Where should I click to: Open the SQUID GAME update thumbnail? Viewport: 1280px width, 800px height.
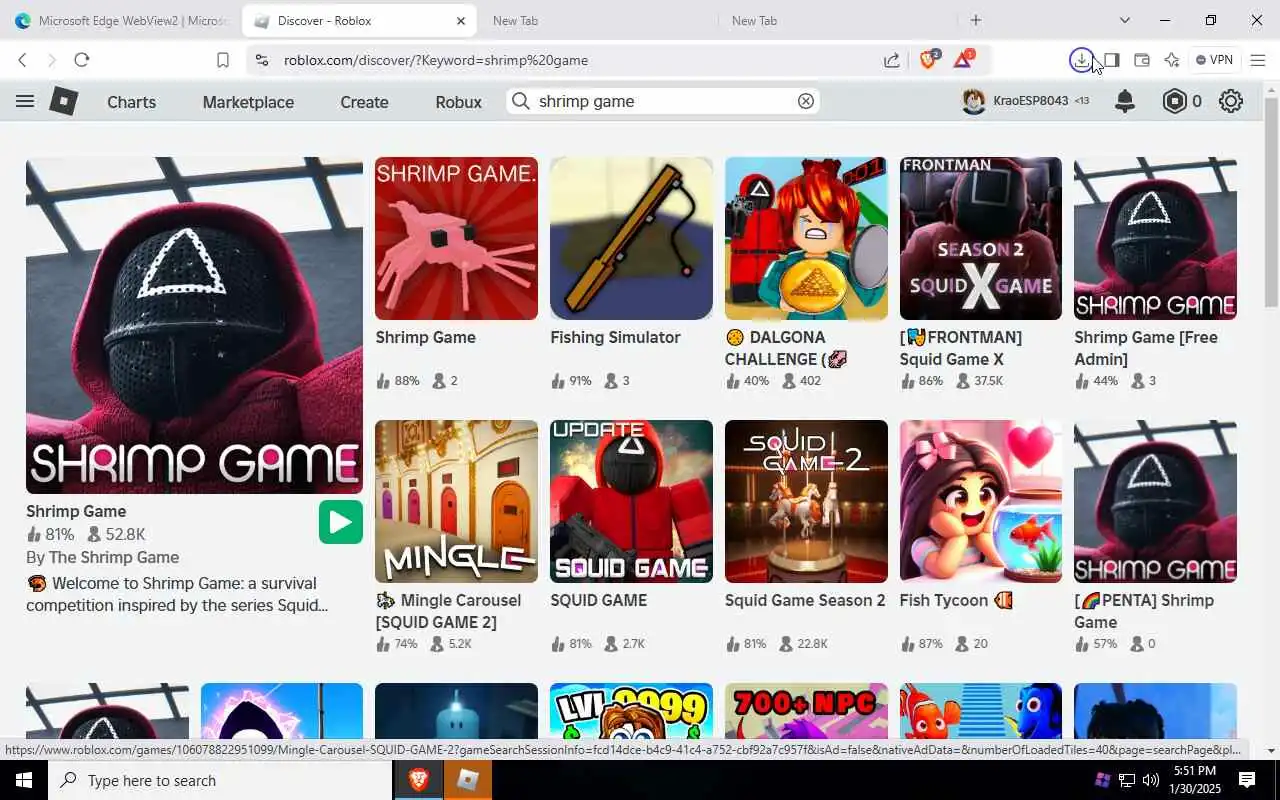[631, 501]
